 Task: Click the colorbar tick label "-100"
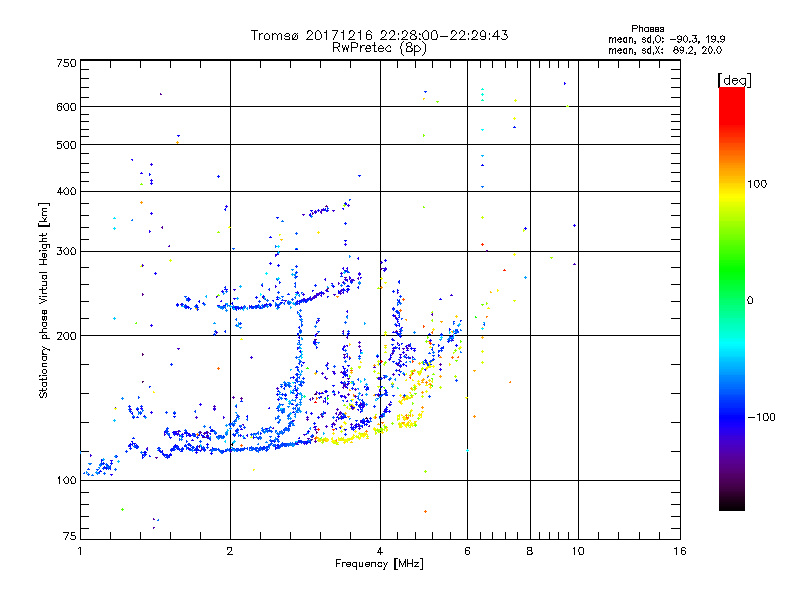(x=762, y=417)
